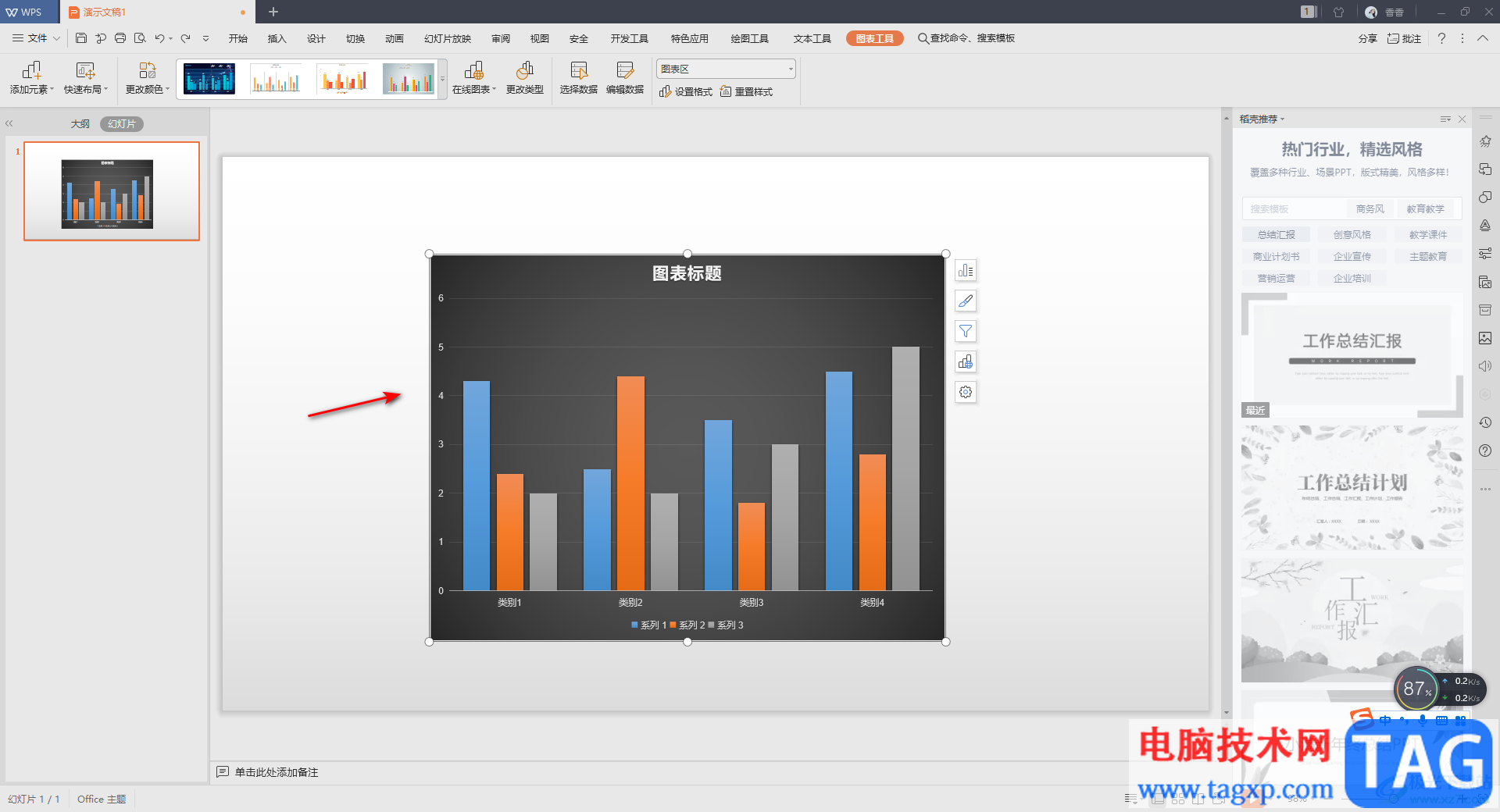This screenshot has width=1500, height=812.
Task: Select the 总结汇报 category tag
Action: 1277,234
